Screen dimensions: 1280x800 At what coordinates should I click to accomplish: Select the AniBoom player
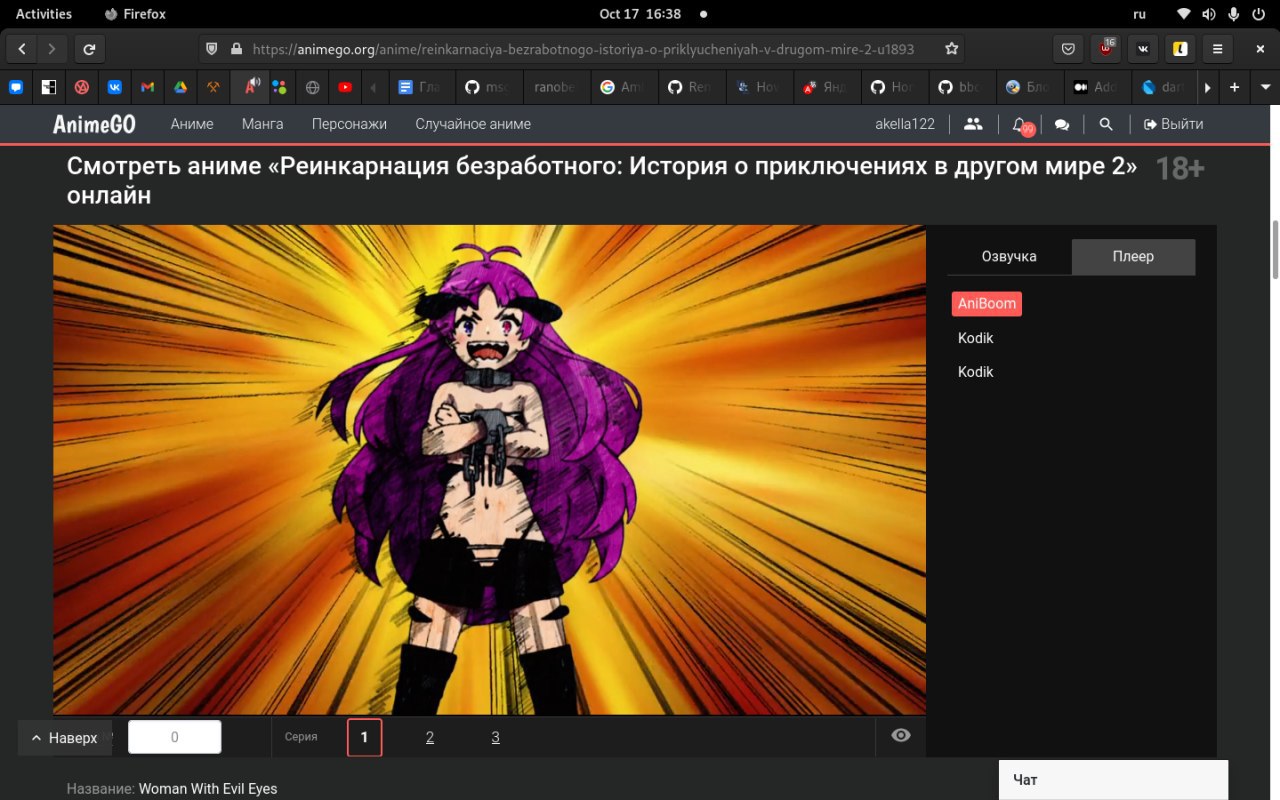point(987,304)
